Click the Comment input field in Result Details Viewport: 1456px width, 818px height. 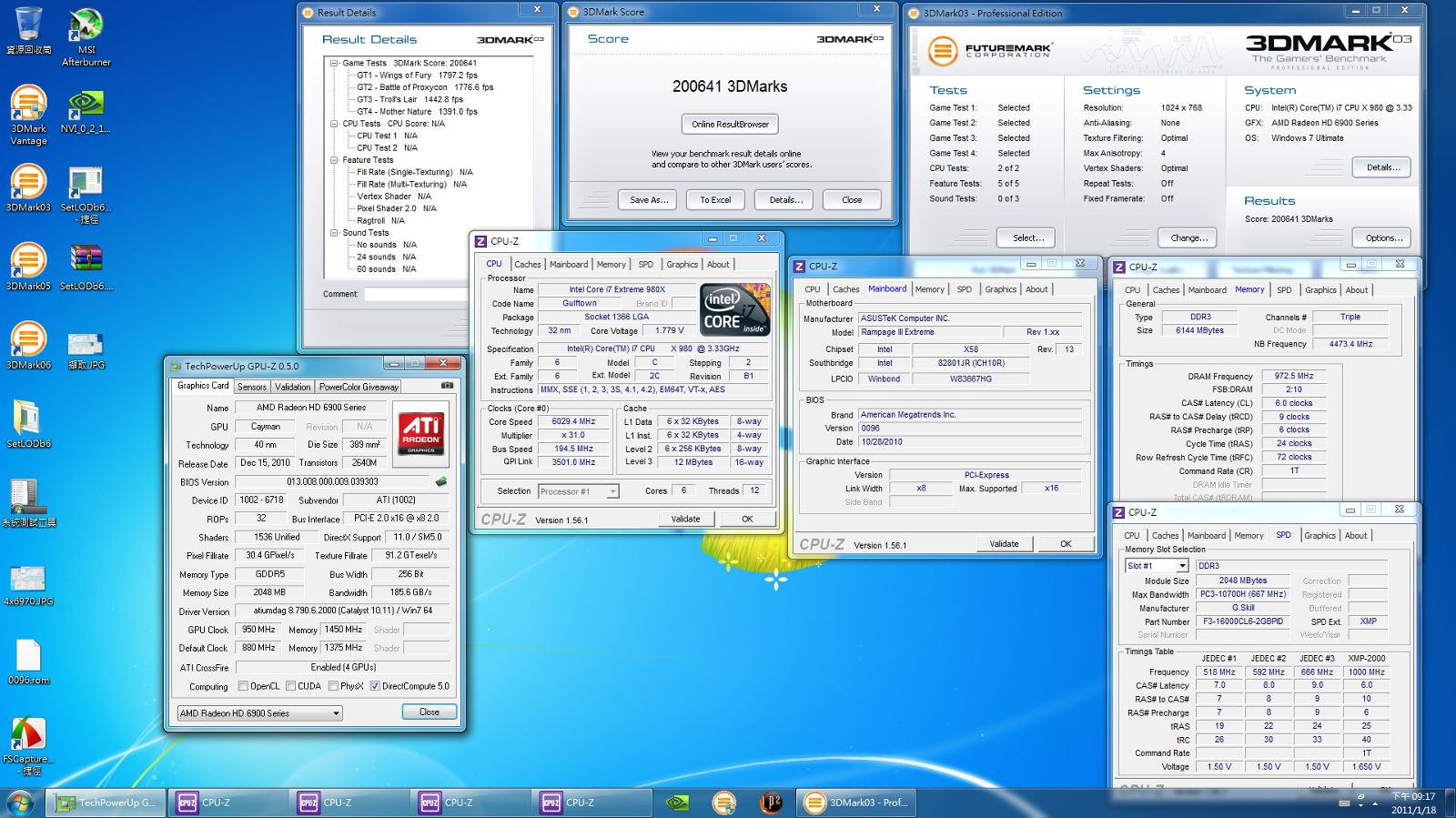pyautogui.click(x=416, y=294)
